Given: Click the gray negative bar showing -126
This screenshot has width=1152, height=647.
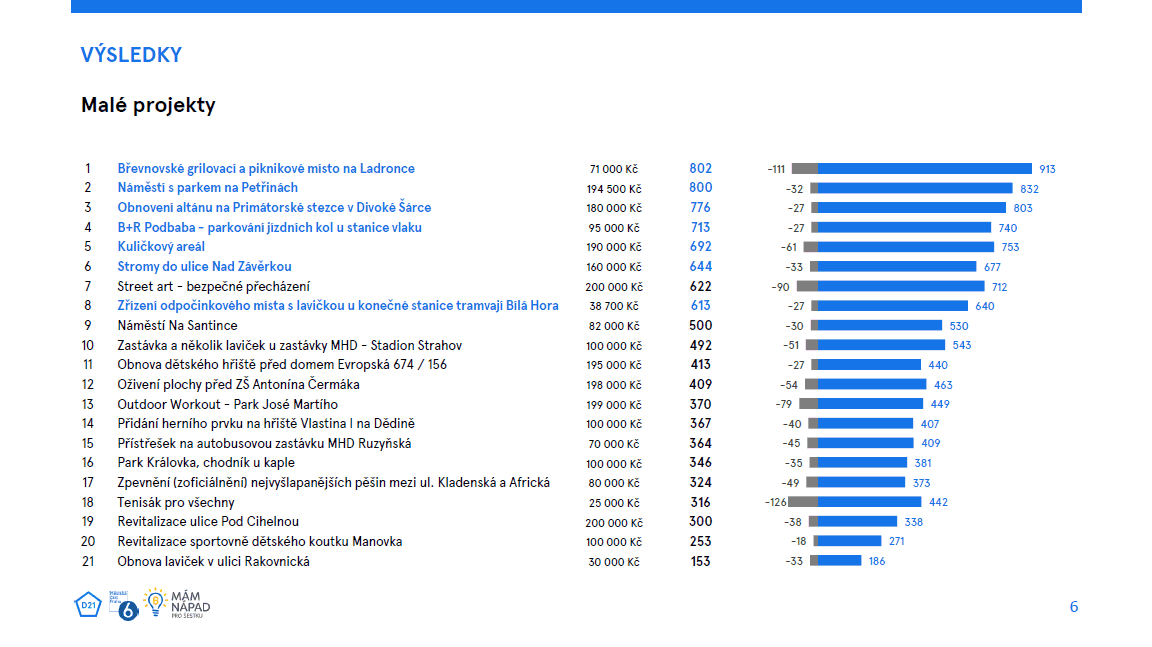Looking at the screenshot, I should click(802, 502).
